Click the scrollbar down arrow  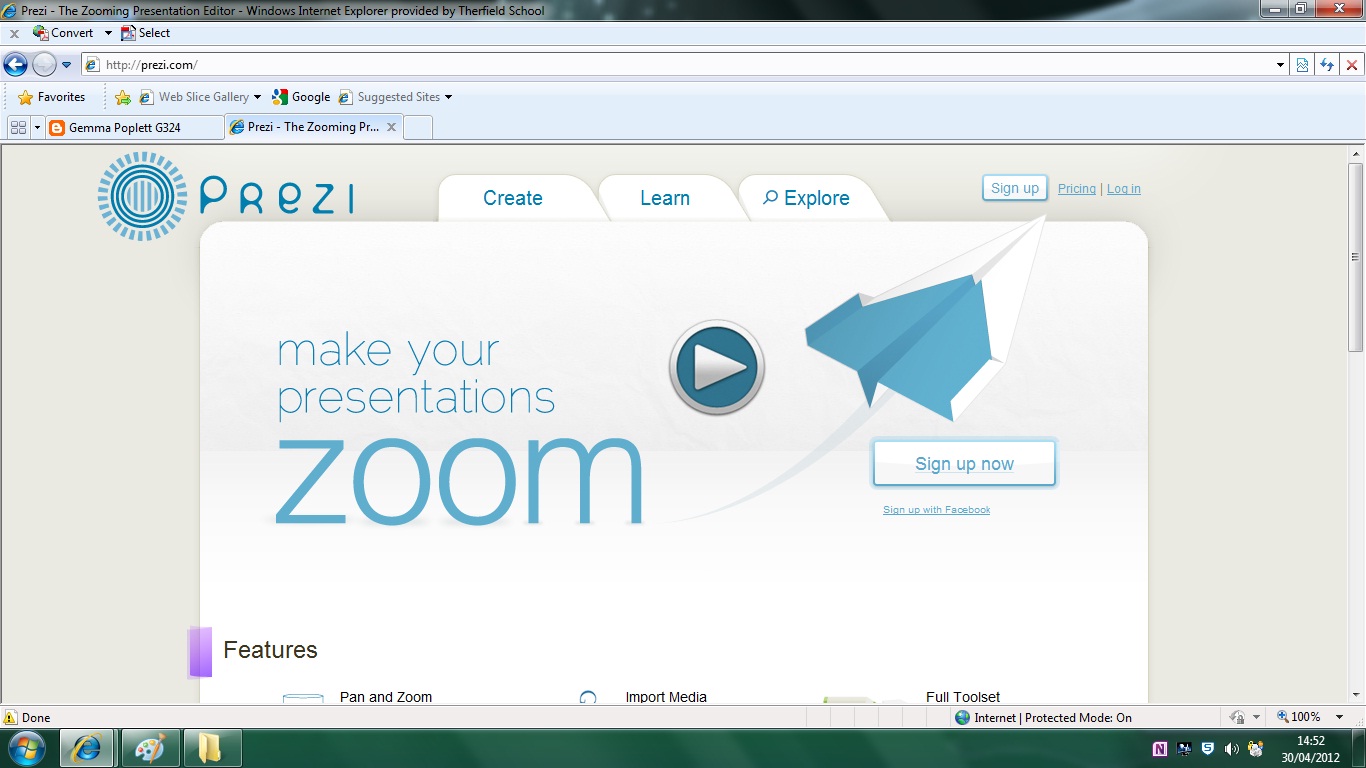click(1355, 694)
